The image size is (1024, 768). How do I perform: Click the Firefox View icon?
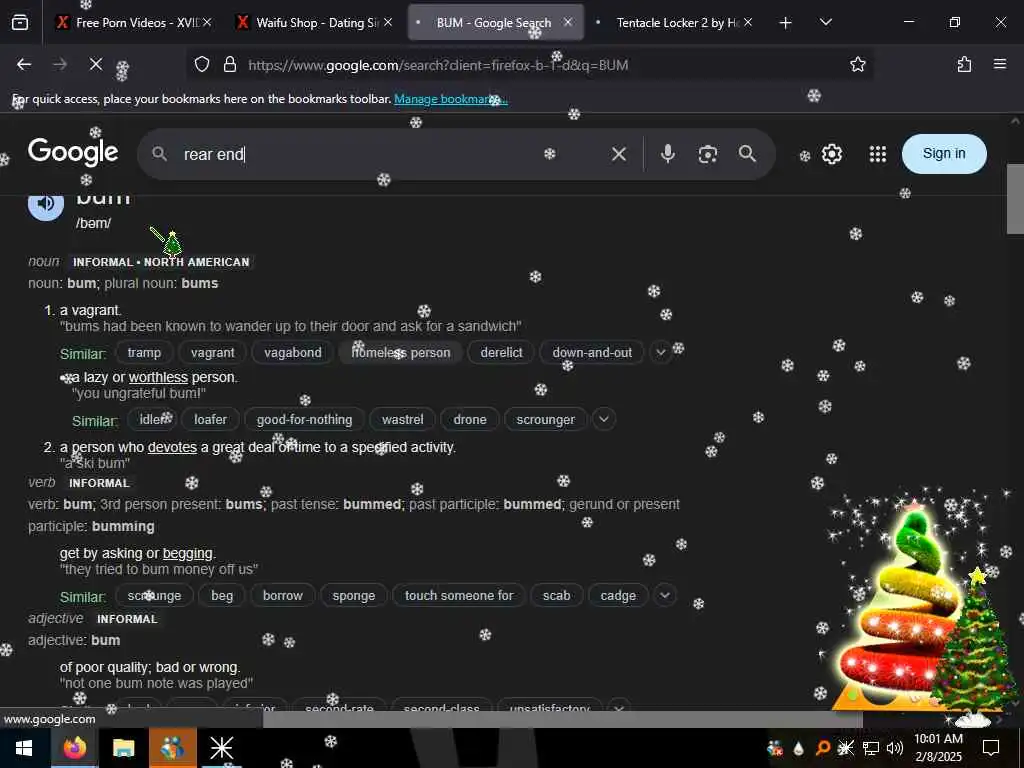pyautogui.click(x=20, y=23)
